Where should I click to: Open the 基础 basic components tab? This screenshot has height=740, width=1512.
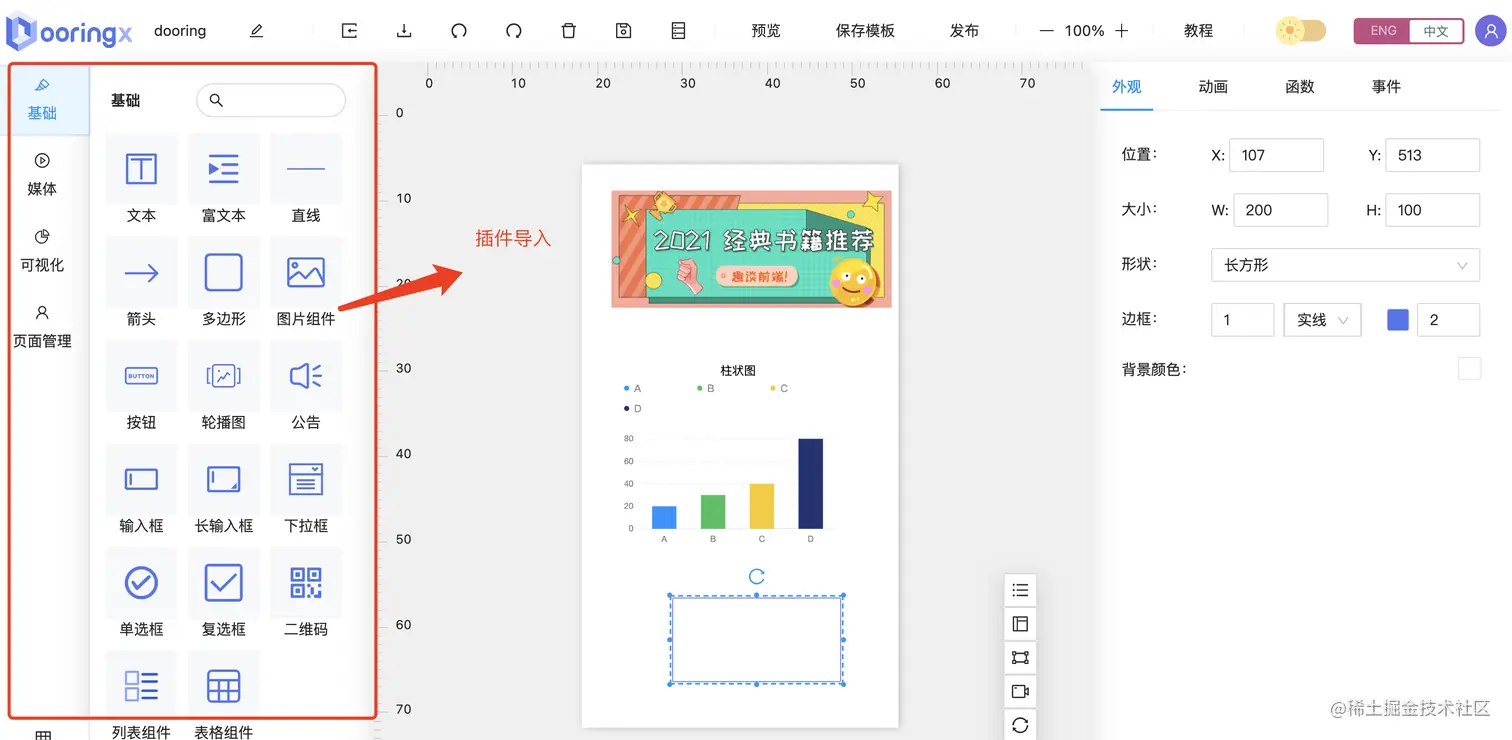(42, 99)
